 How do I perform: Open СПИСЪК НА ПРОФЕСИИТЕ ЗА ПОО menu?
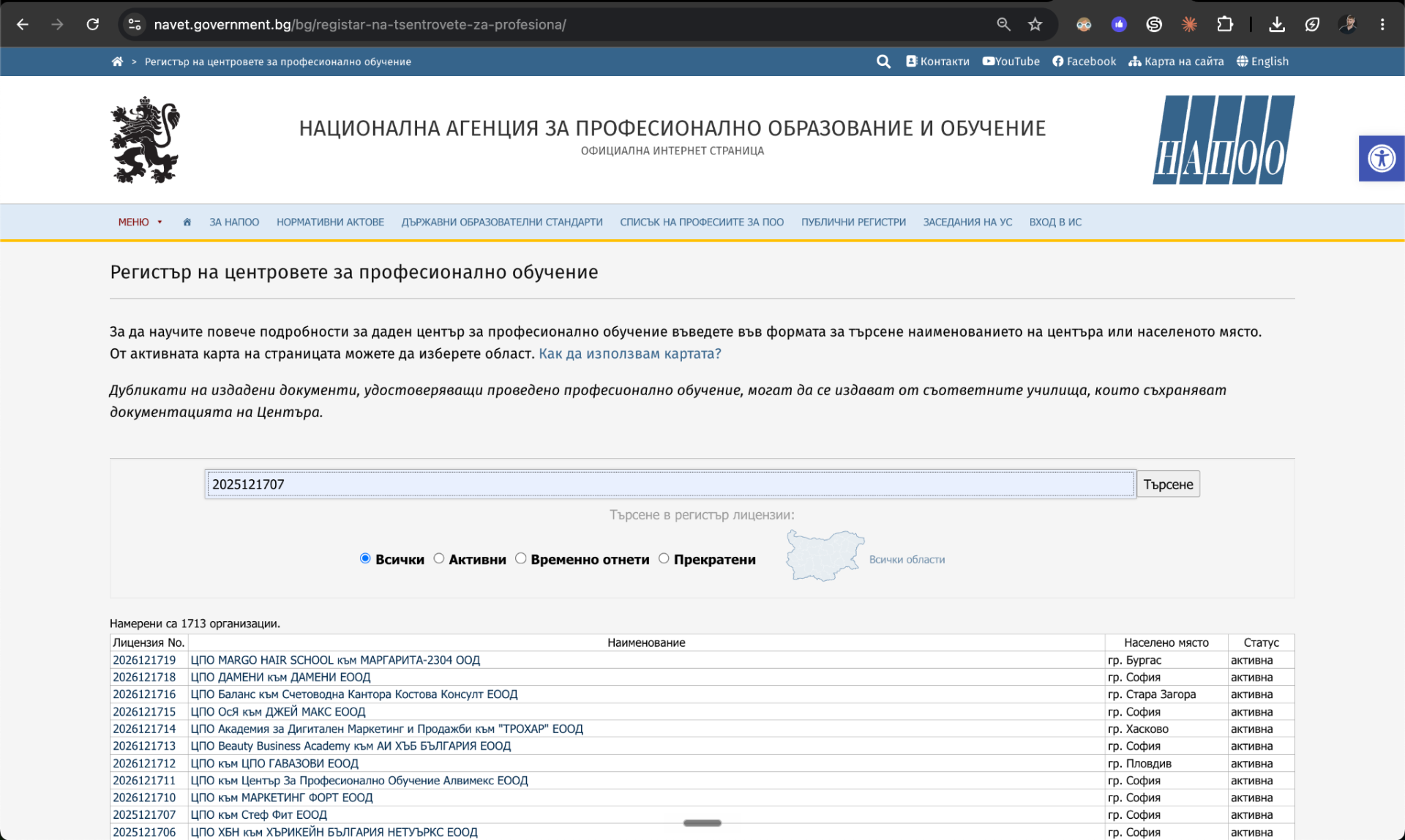(702, 222)
